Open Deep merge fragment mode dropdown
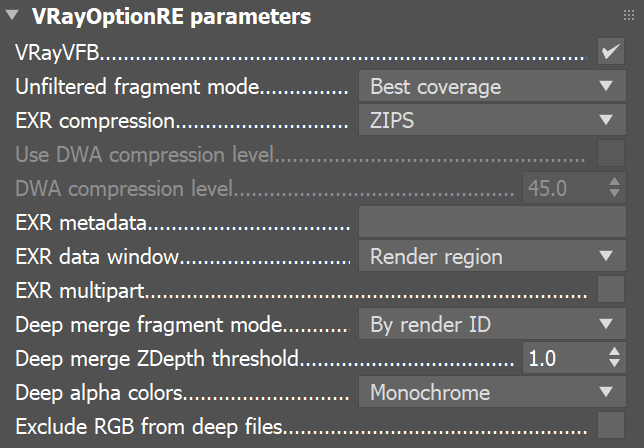The image size is (644, 448). 491,325
